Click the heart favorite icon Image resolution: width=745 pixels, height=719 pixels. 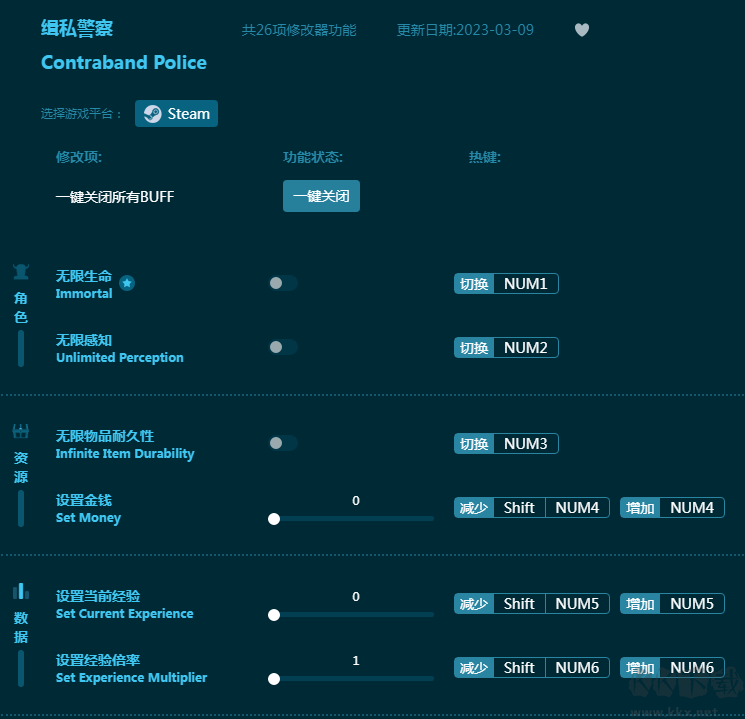(582, 30)
